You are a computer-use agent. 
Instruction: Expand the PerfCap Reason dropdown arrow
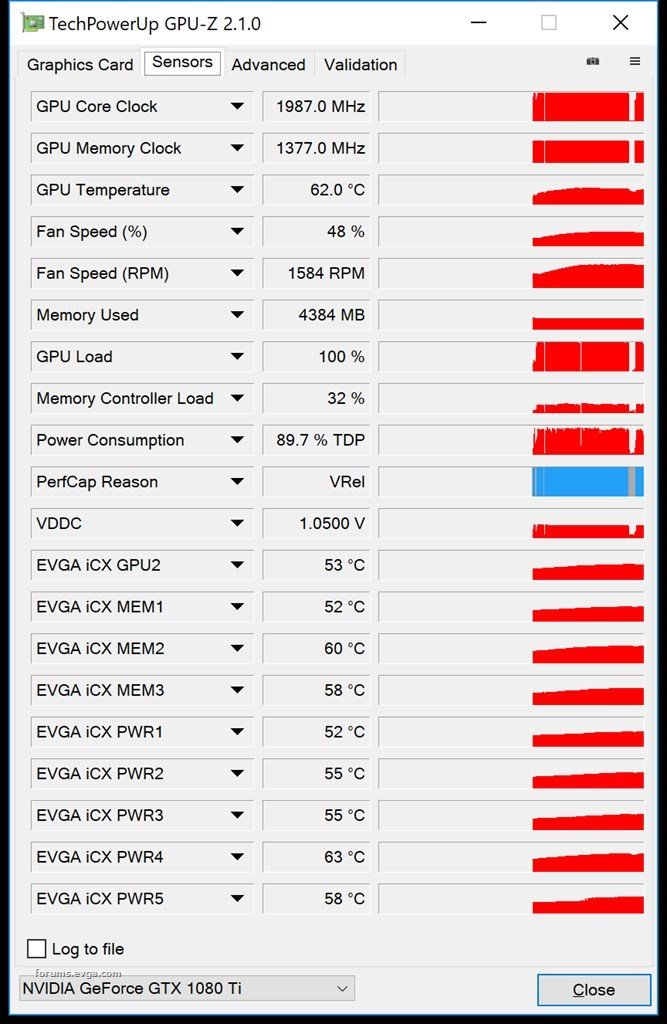tap(237, 482)
